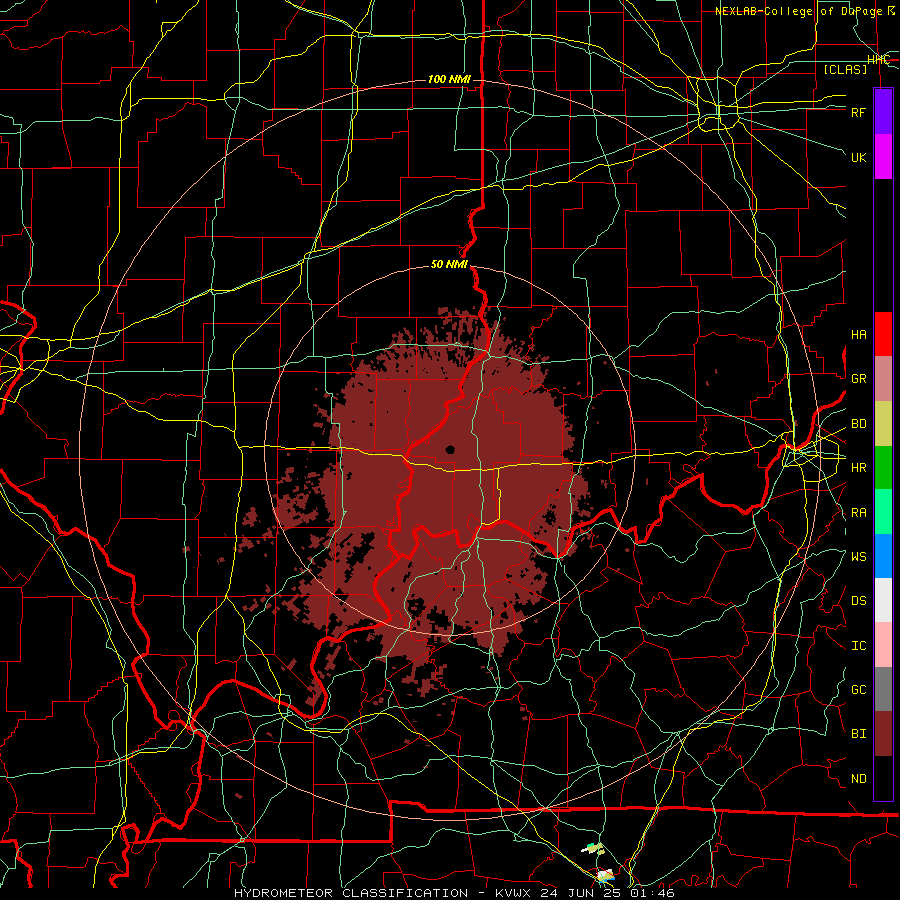Image resolution: width=900 pixels, height=900 pixels.
Task: Click the 'NEXLAB-College of DuPage' credit text
Action: pos(798,11)
